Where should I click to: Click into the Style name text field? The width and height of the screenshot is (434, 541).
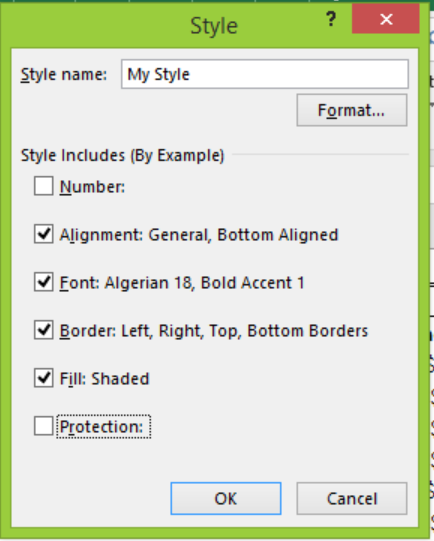tap(265, 74)
